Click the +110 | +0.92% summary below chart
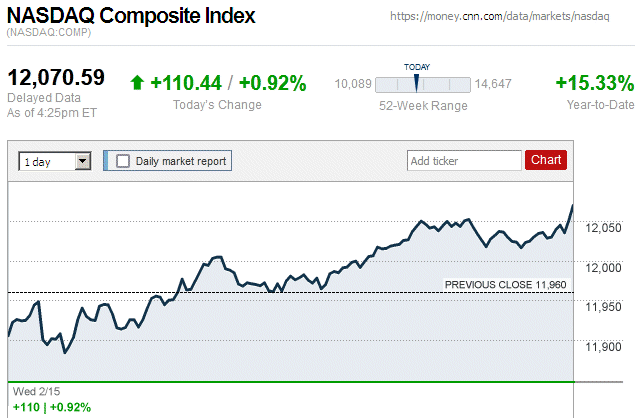This screenshot has height=420, width=640. click(x=52, y=407)
